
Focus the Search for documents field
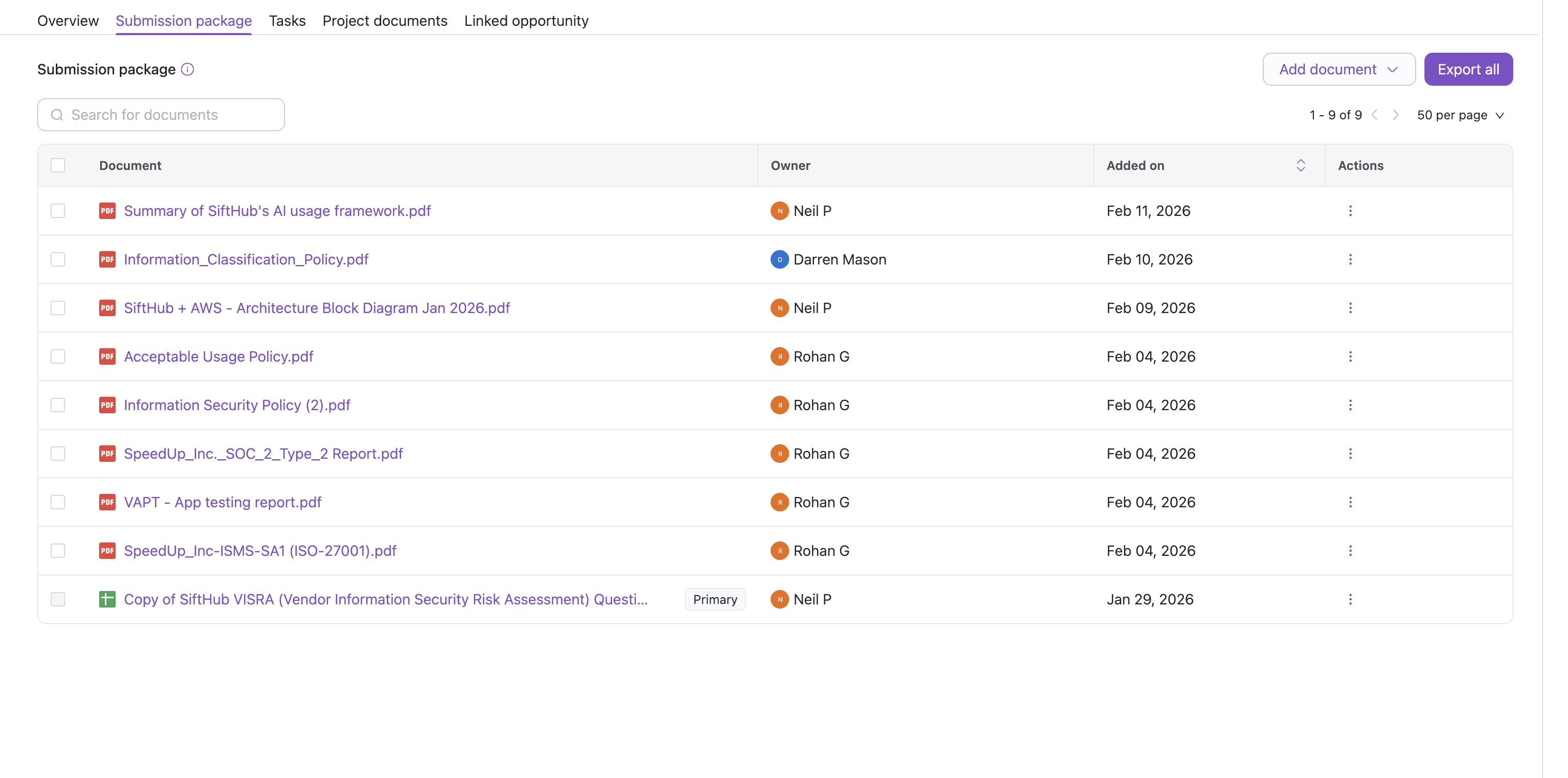coord(161,115)
